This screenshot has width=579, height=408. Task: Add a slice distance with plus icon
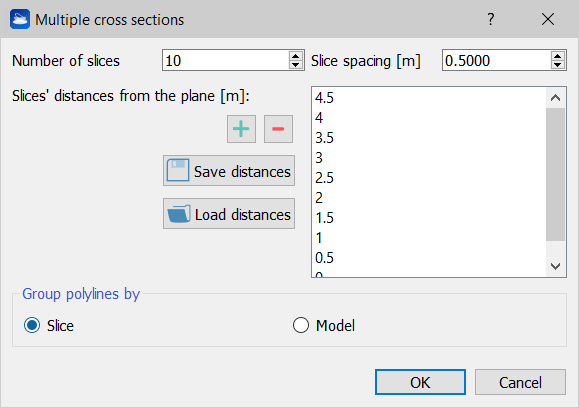[x=241, y=129]
